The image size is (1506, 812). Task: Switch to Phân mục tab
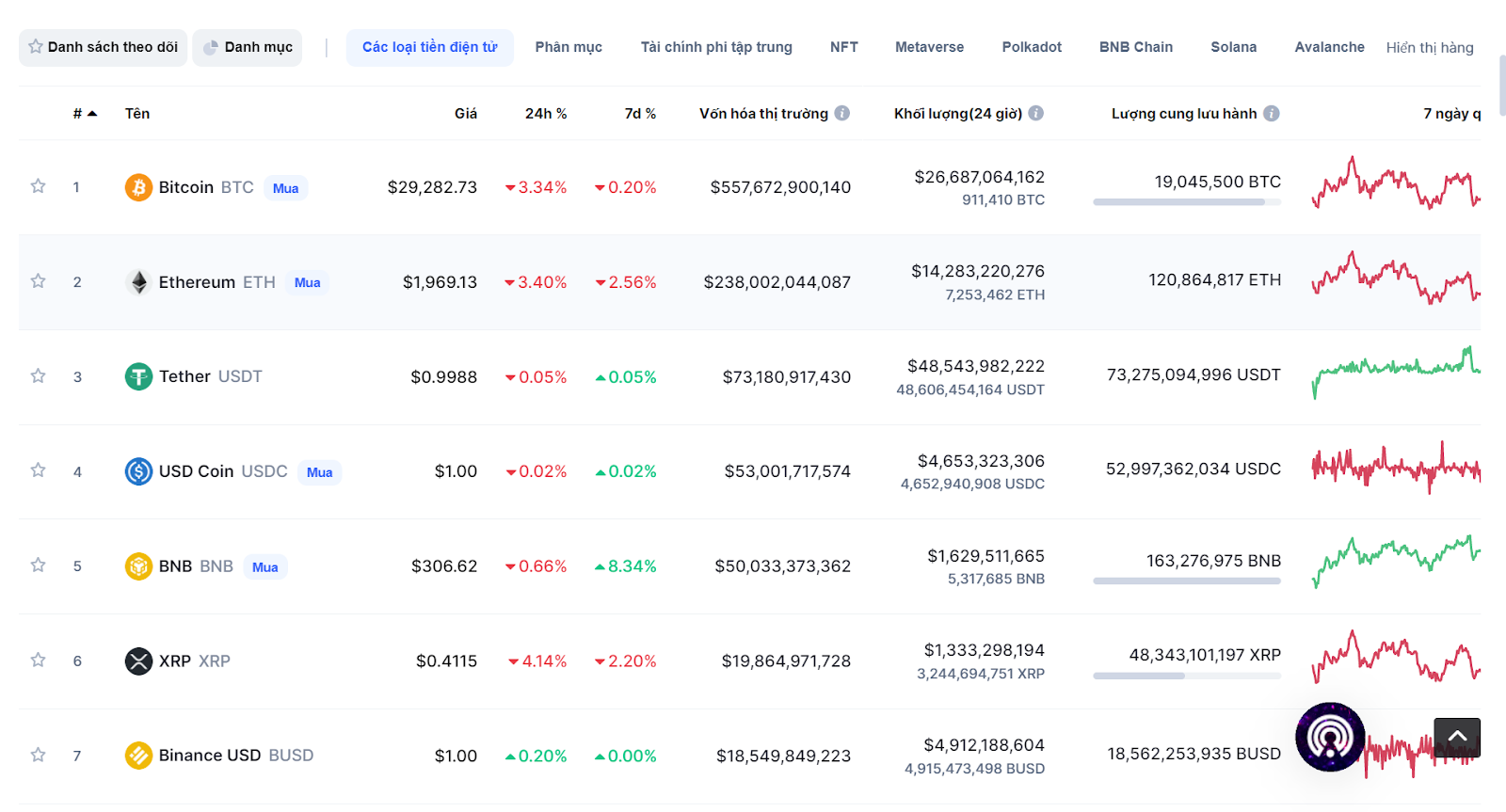(569, 47)
